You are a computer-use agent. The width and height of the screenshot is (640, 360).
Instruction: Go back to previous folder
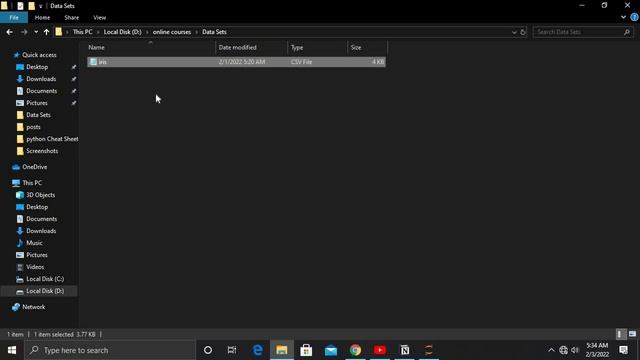(x=9, y=32)
